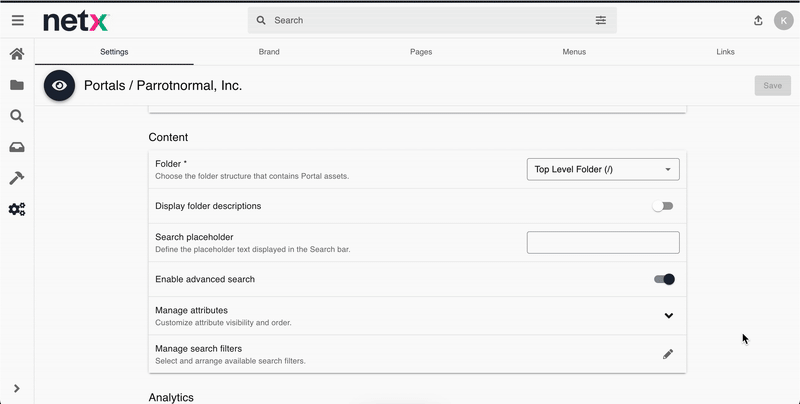Disable the Enable advanced search switch
The width and height of the screenshot is (800, 404).
[x=664, y=279]
